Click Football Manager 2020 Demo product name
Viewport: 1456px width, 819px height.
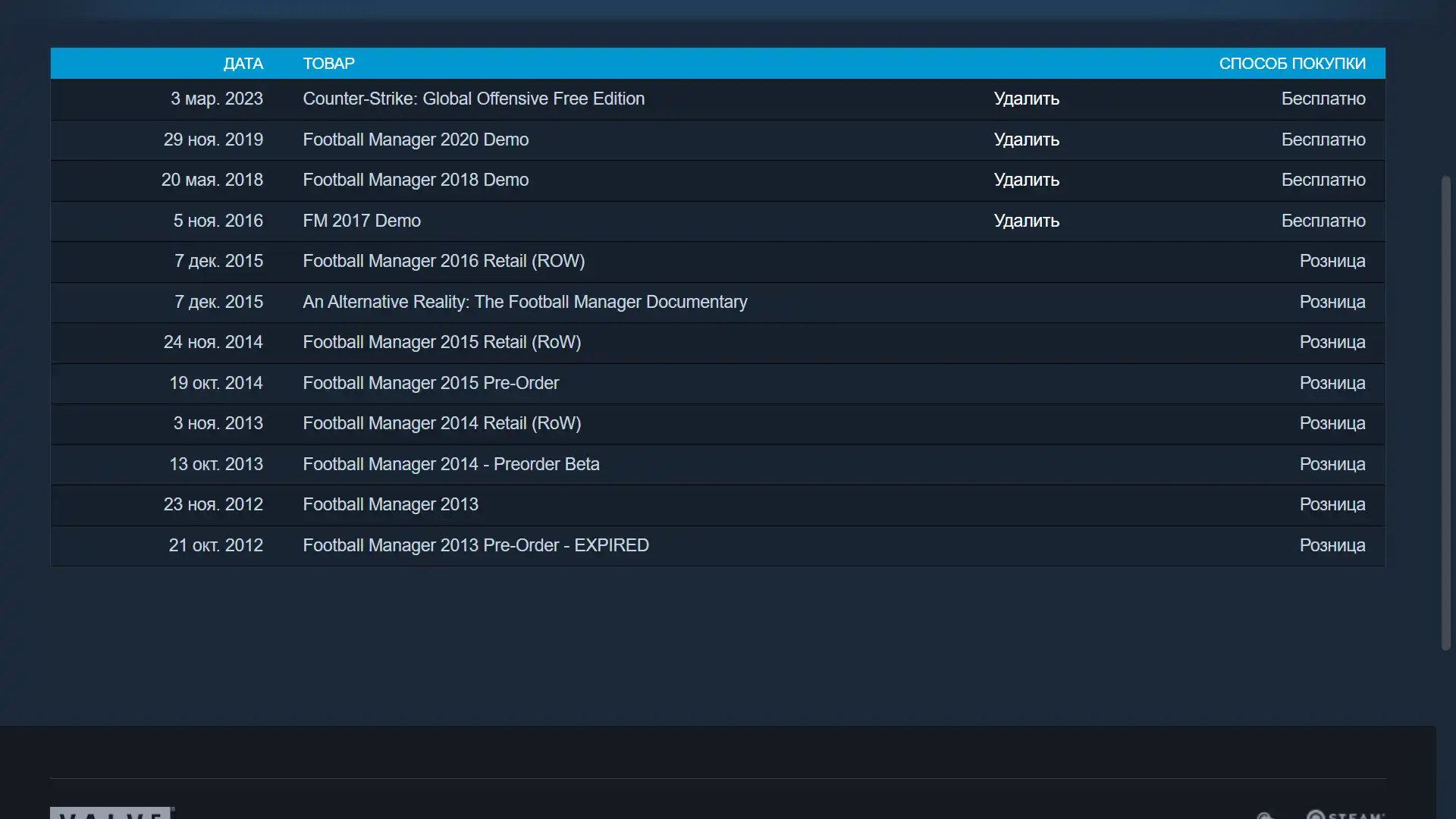pos(416,140)
